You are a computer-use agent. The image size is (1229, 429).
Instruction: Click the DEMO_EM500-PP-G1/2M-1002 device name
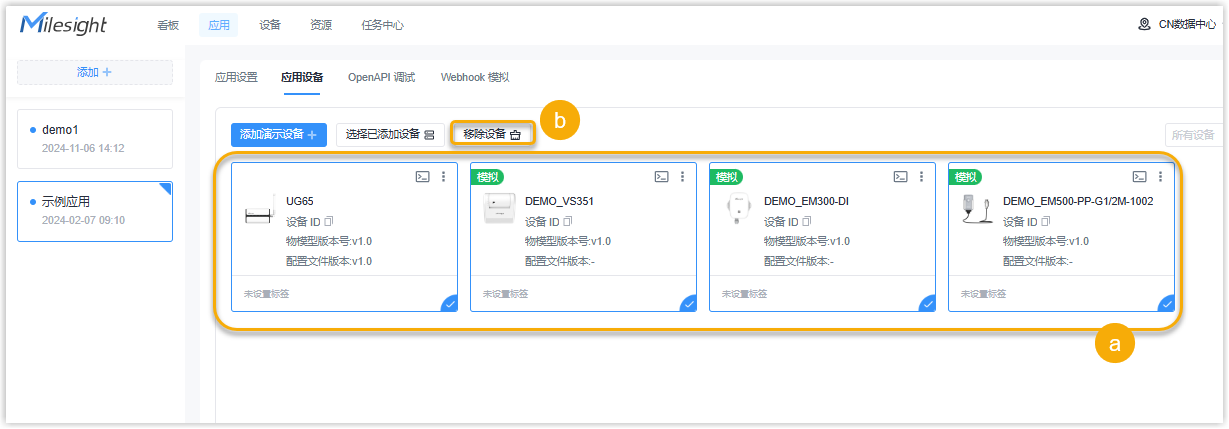[1078, 201]
